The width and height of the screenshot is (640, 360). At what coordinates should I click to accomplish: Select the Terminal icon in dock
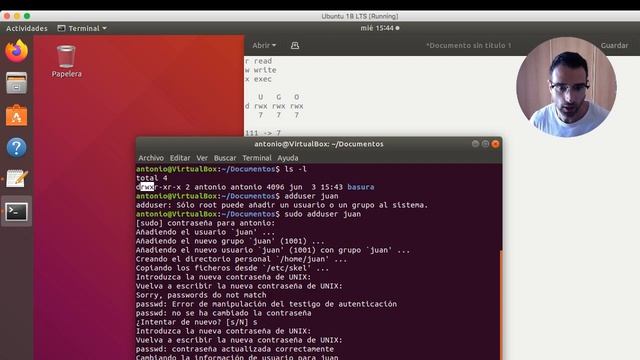pos(16,211)
